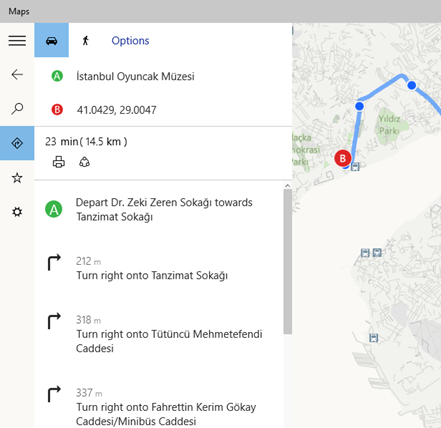Viewport: 441px width, 428px height.
Task: Click right-turn arrow icon for 318 m step
Action: click(x=54, y=321)
